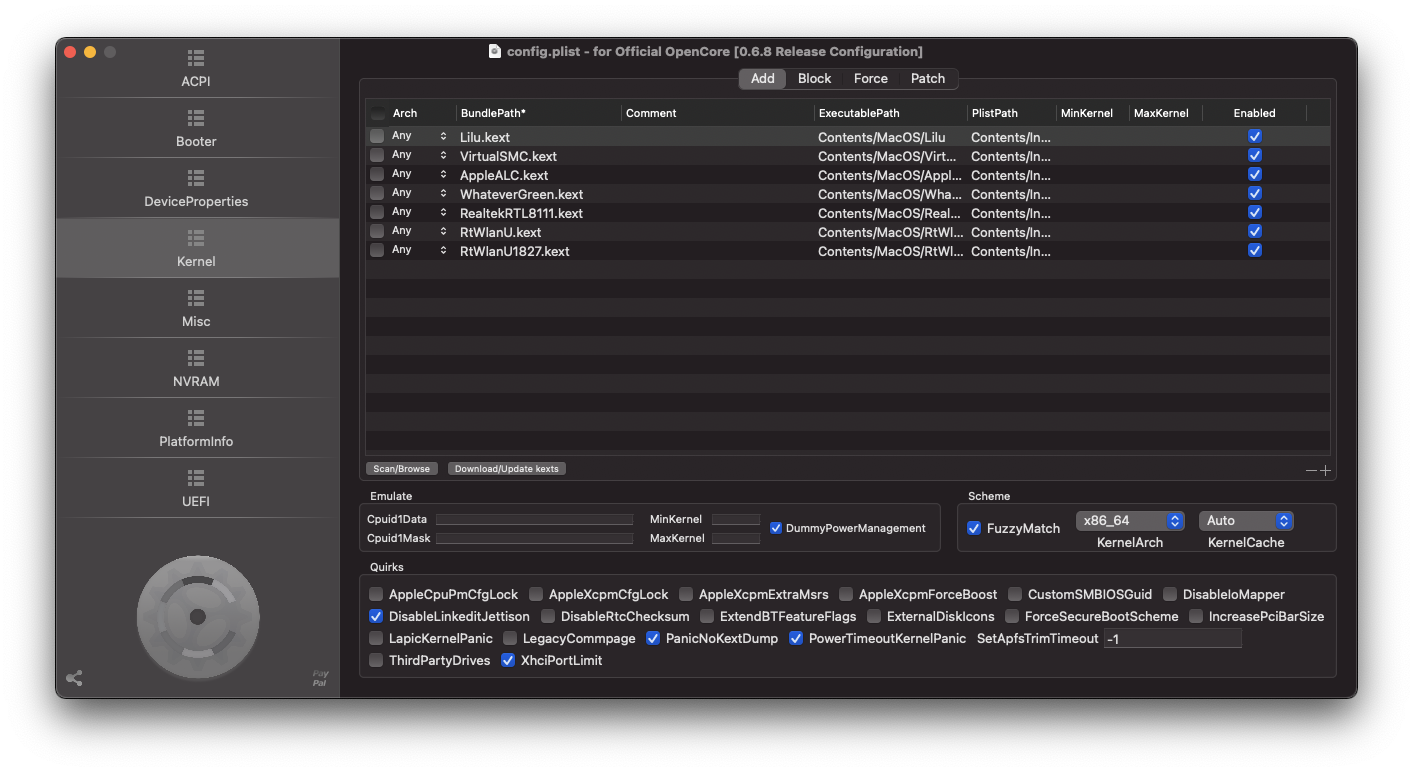Click the share icon in sidebar
The height and width of the screenshot is (772, 1413).
(74, 678)
